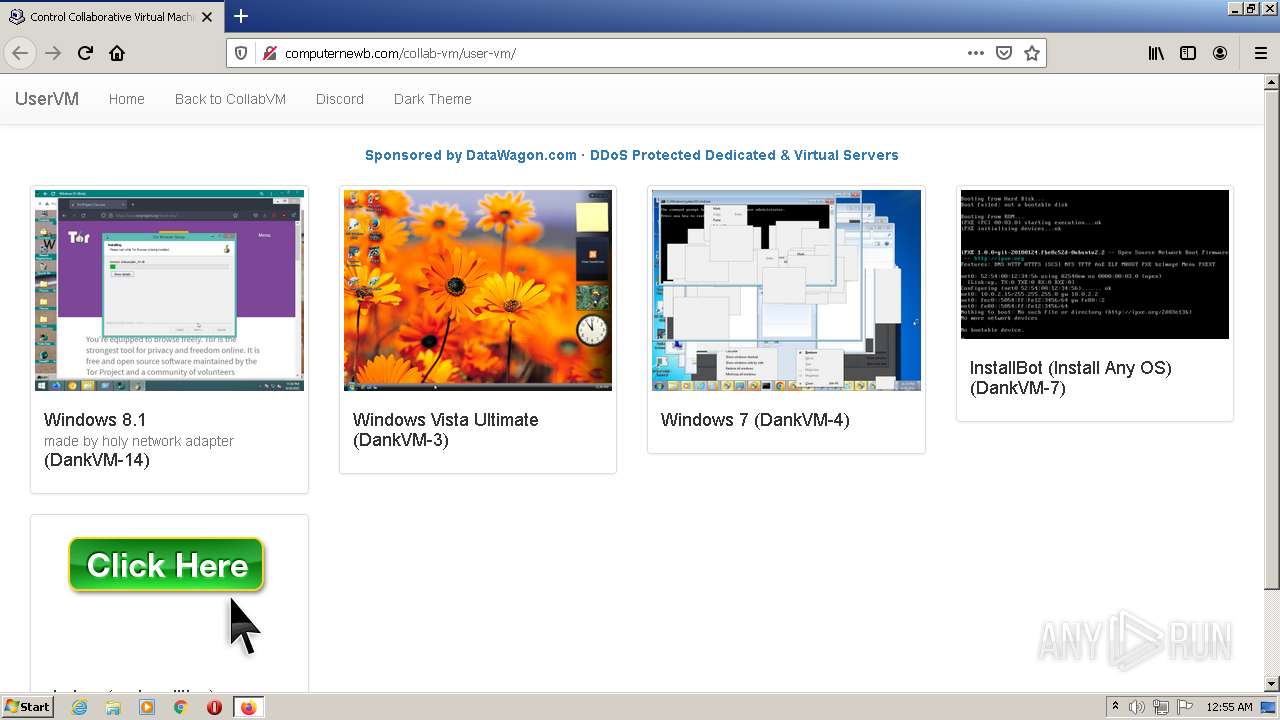
Task: Open the Windows Start menu
Action: tap(27, 707)
